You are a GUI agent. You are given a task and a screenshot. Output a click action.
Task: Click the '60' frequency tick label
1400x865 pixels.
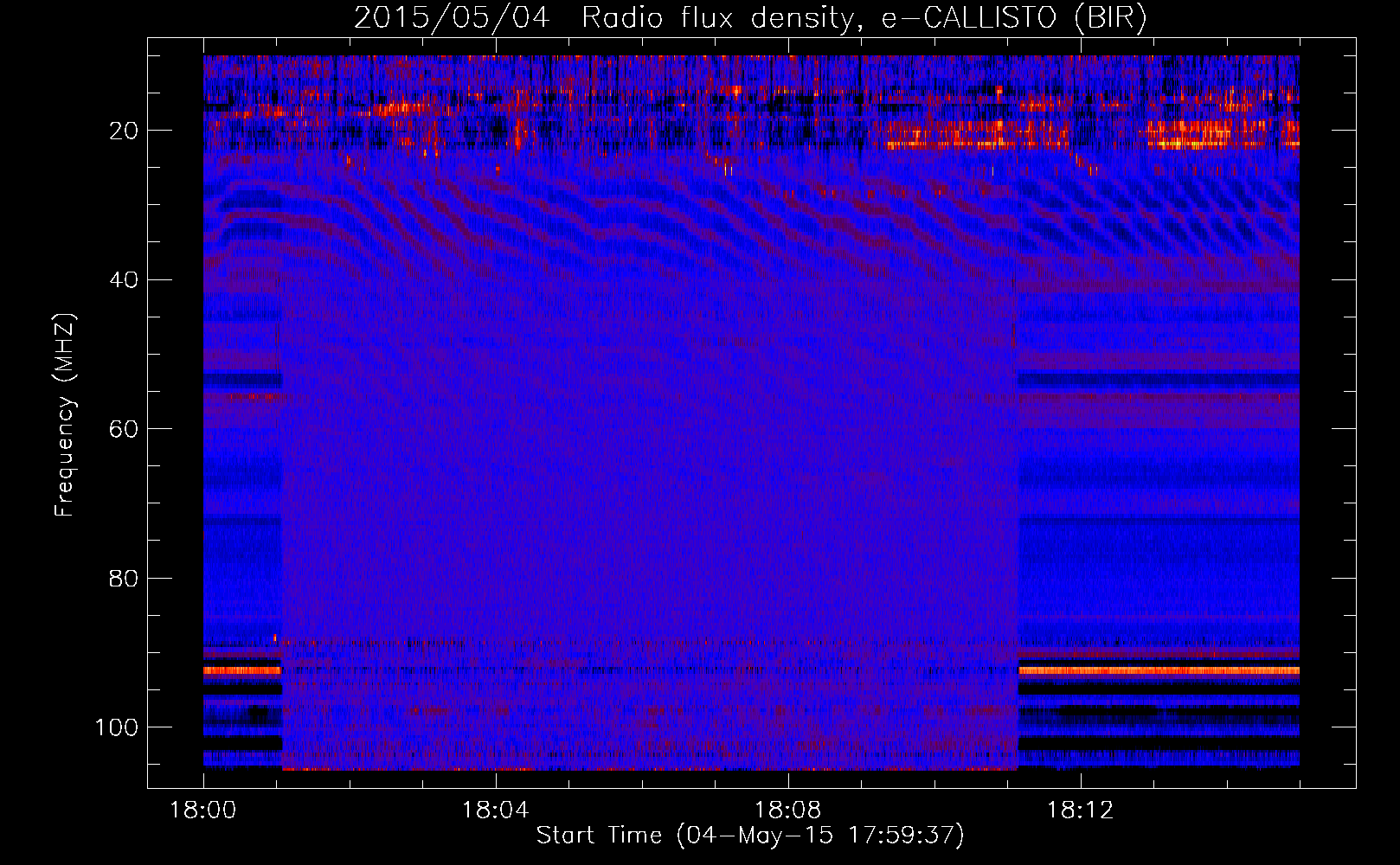pyautogui.click(x=124, y=429)
